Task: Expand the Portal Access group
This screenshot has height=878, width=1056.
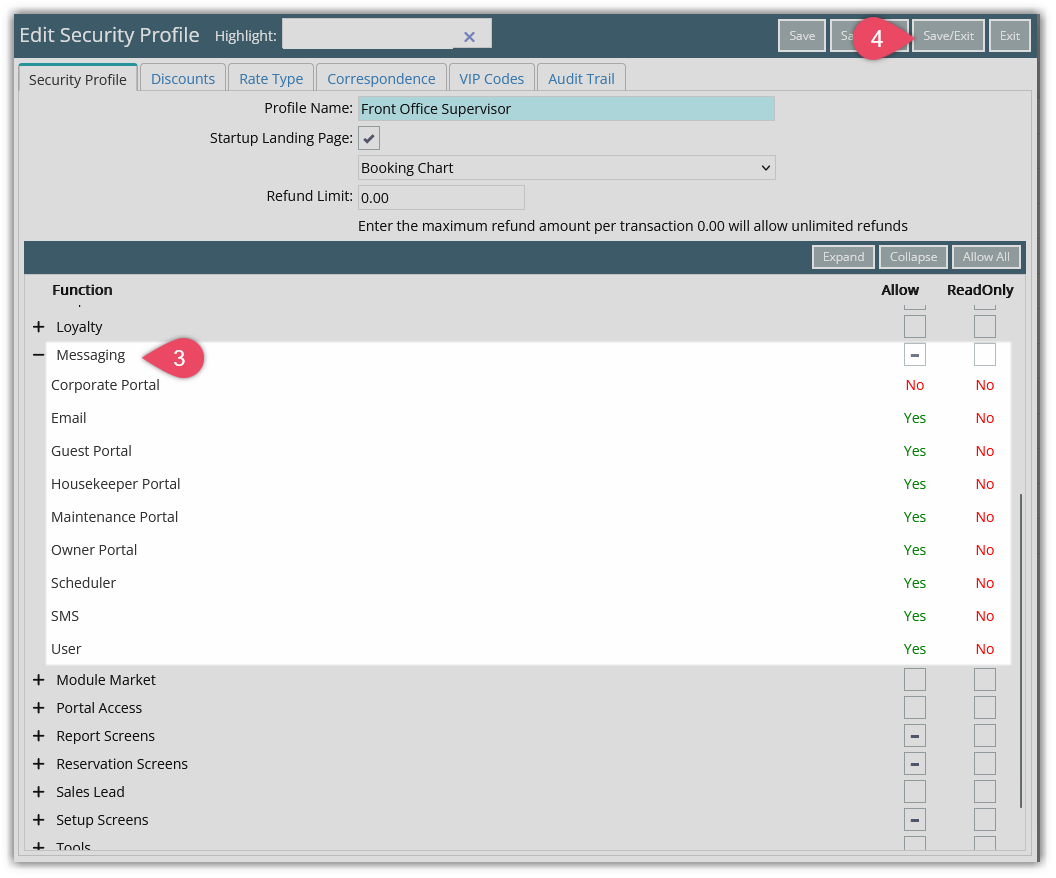Action: (38, 708)
